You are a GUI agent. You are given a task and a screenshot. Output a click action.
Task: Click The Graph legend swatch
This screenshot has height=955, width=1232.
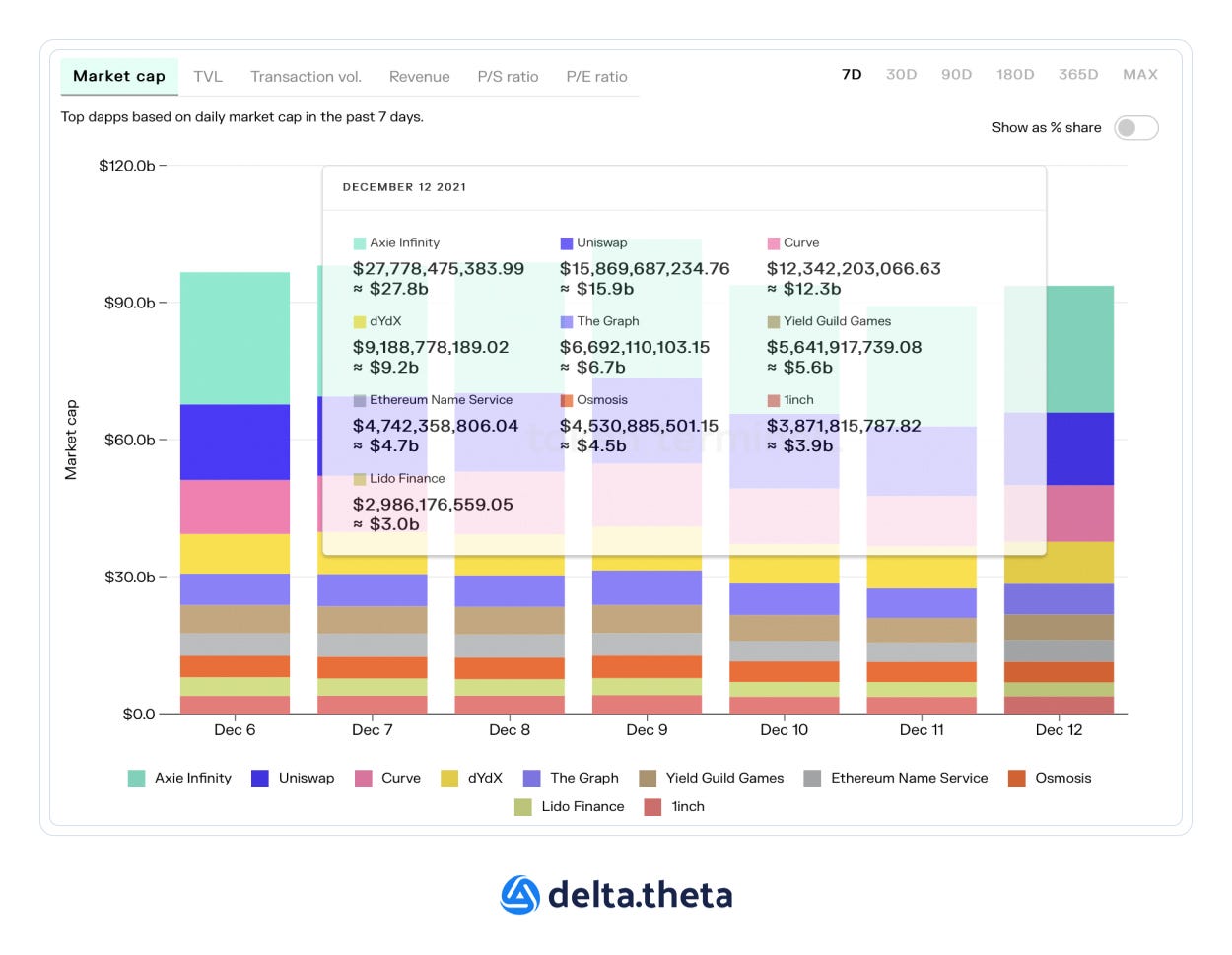tap(532, 779)
